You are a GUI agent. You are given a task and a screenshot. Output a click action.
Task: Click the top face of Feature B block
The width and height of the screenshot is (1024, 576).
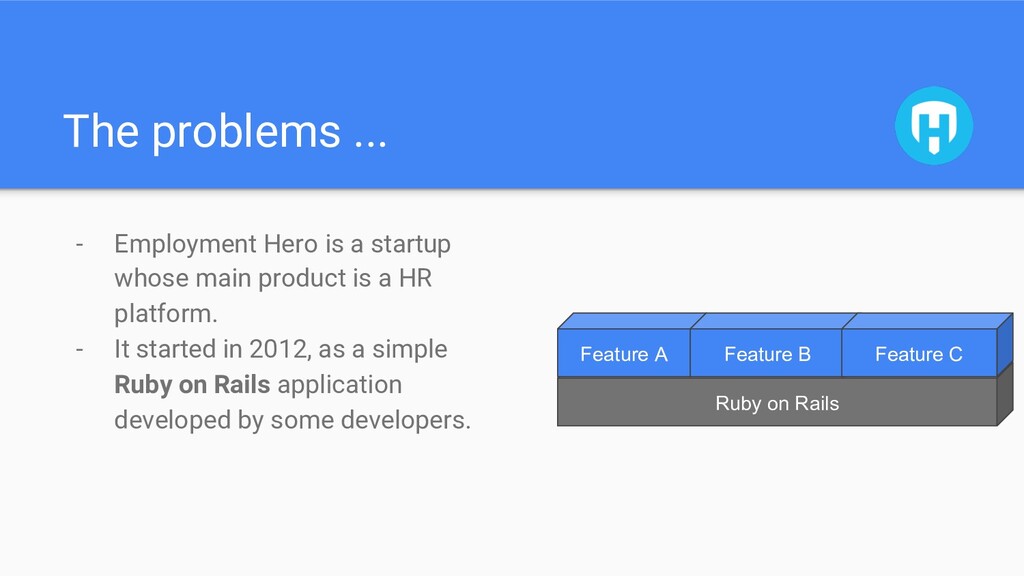click(x=774, y=321)
